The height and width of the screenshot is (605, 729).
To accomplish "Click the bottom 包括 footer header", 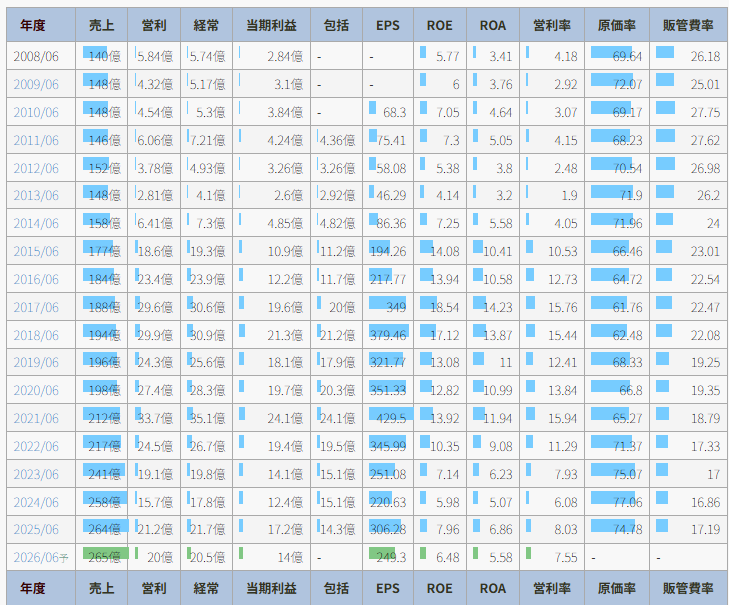I will point(336,588).
